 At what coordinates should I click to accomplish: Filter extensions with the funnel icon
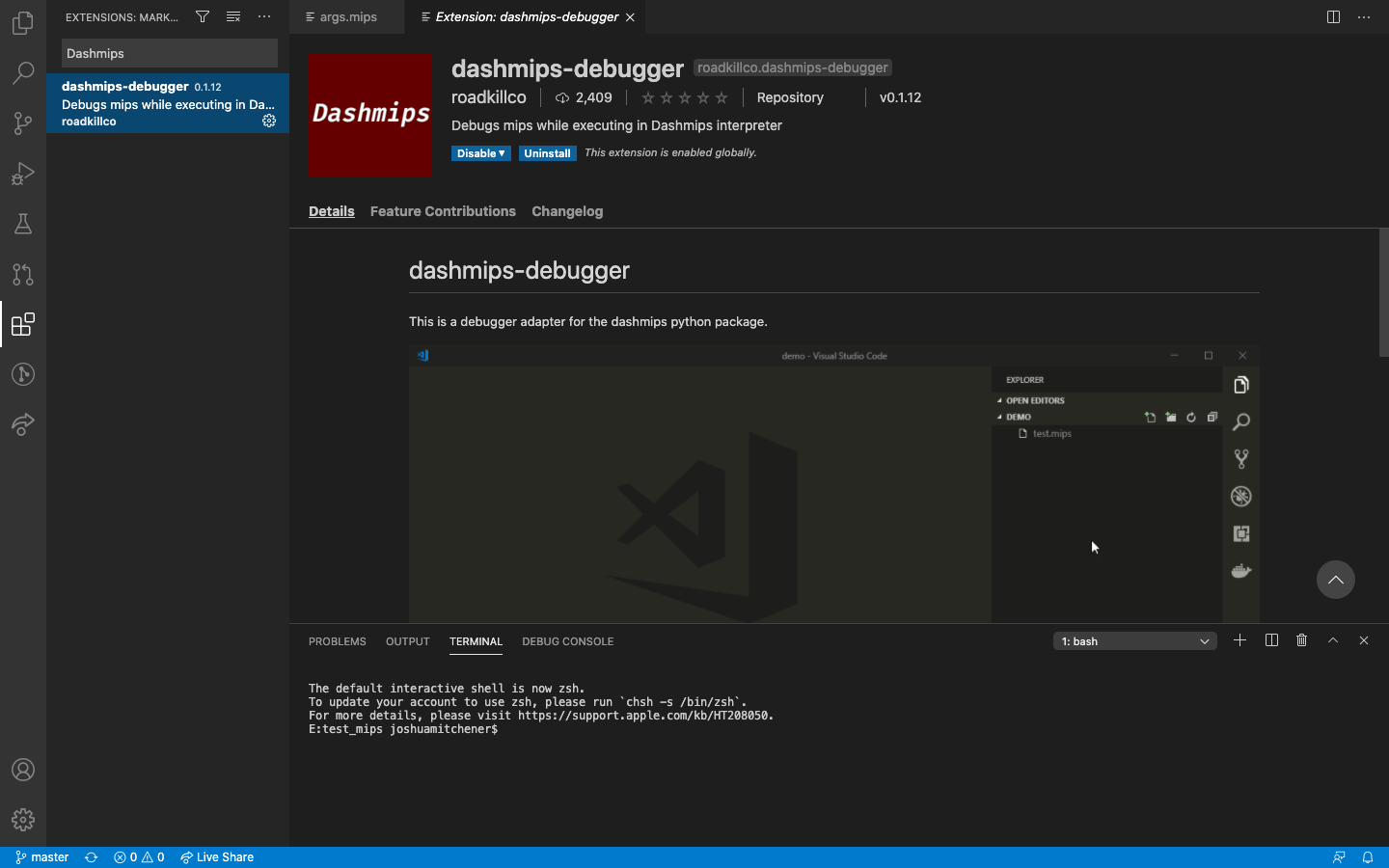(x=203, y=16)
